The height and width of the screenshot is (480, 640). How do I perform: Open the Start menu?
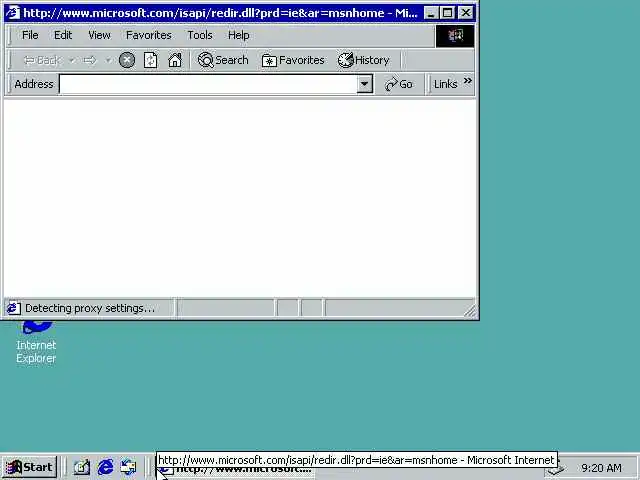click(29, 467)
